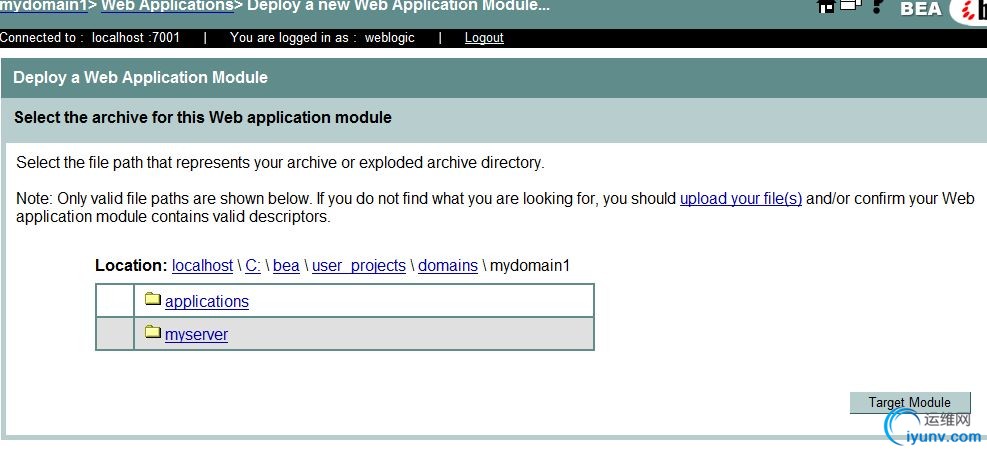The image size is (987, 453).
Task: Click 'Location:' label
Action: click(x=131, y=266)
